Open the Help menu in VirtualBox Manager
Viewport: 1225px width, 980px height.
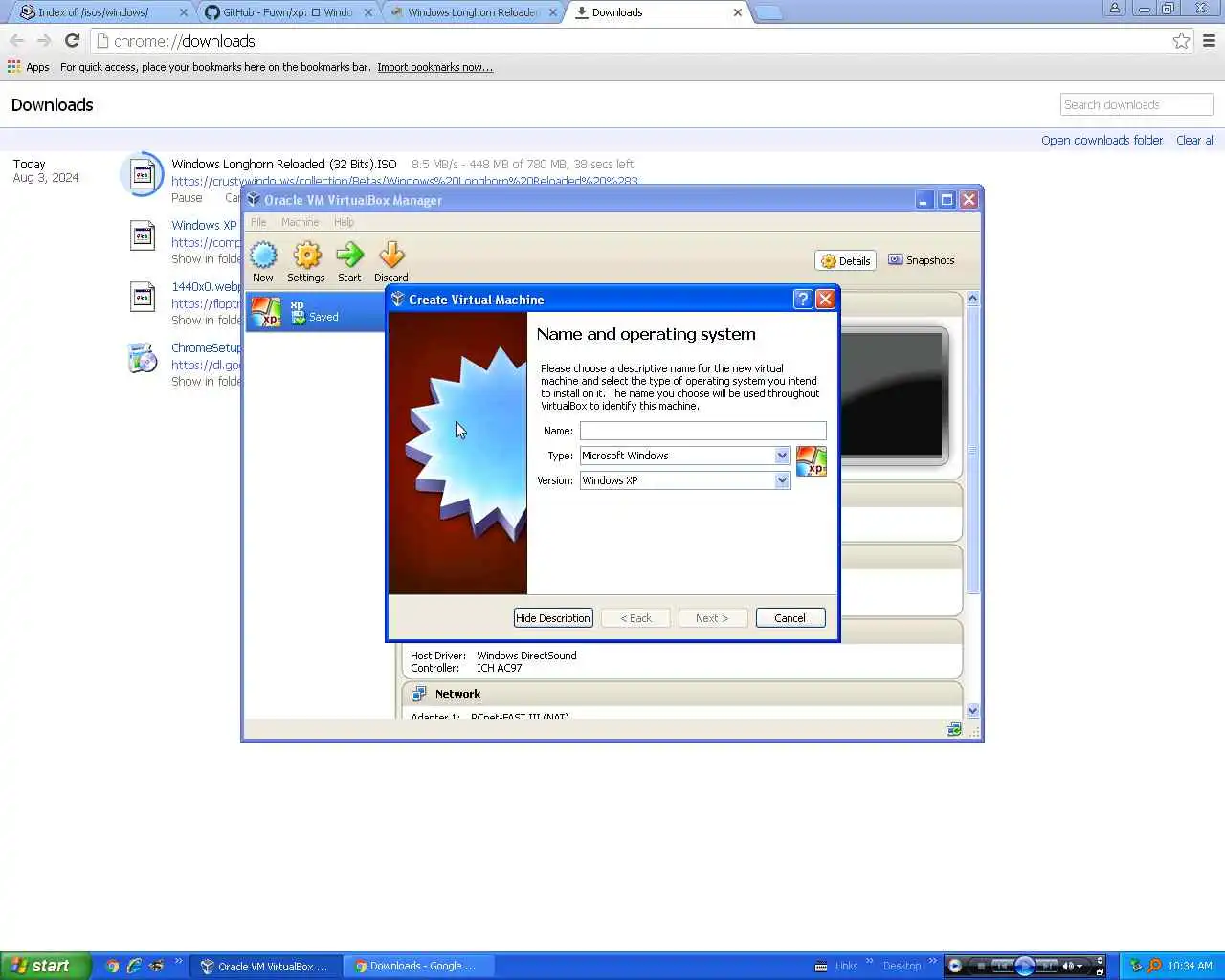coord(344,222)
